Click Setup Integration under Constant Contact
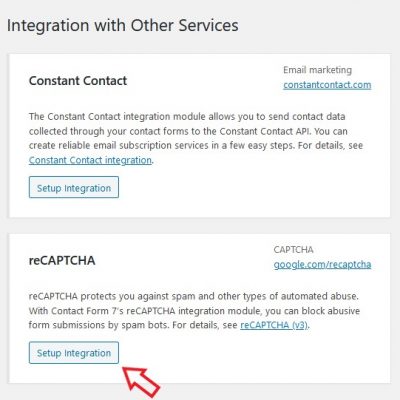The width and height of the screenshot is (400, 400). coord(74,187)
